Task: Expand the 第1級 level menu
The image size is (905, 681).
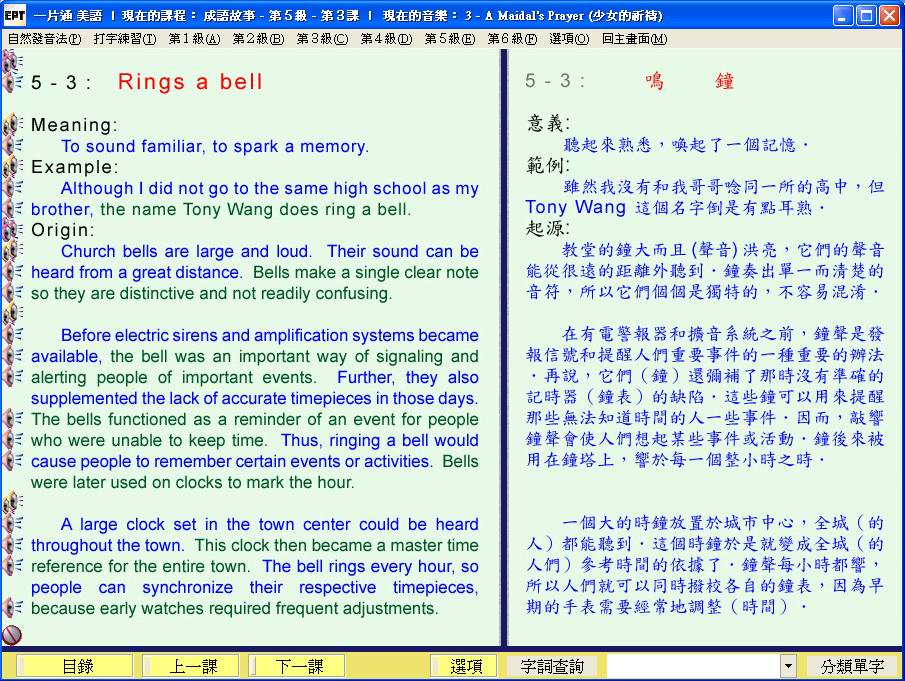Action: (193, 39)
